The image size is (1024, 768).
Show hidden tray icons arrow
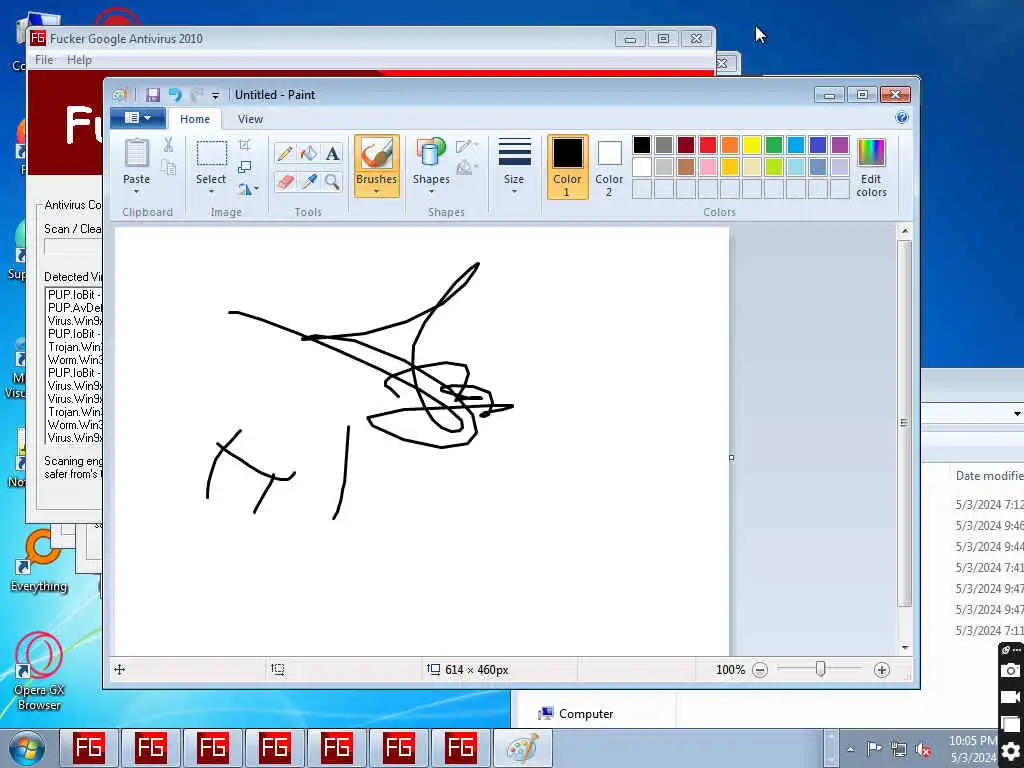pyautogui.click(x=850, y=749)
